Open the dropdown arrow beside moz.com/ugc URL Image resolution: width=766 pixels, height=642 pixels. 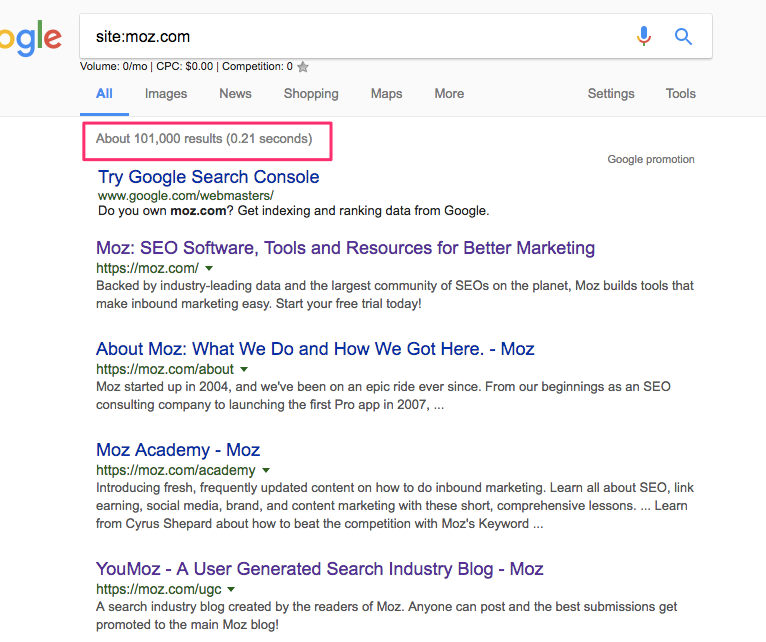231,590
